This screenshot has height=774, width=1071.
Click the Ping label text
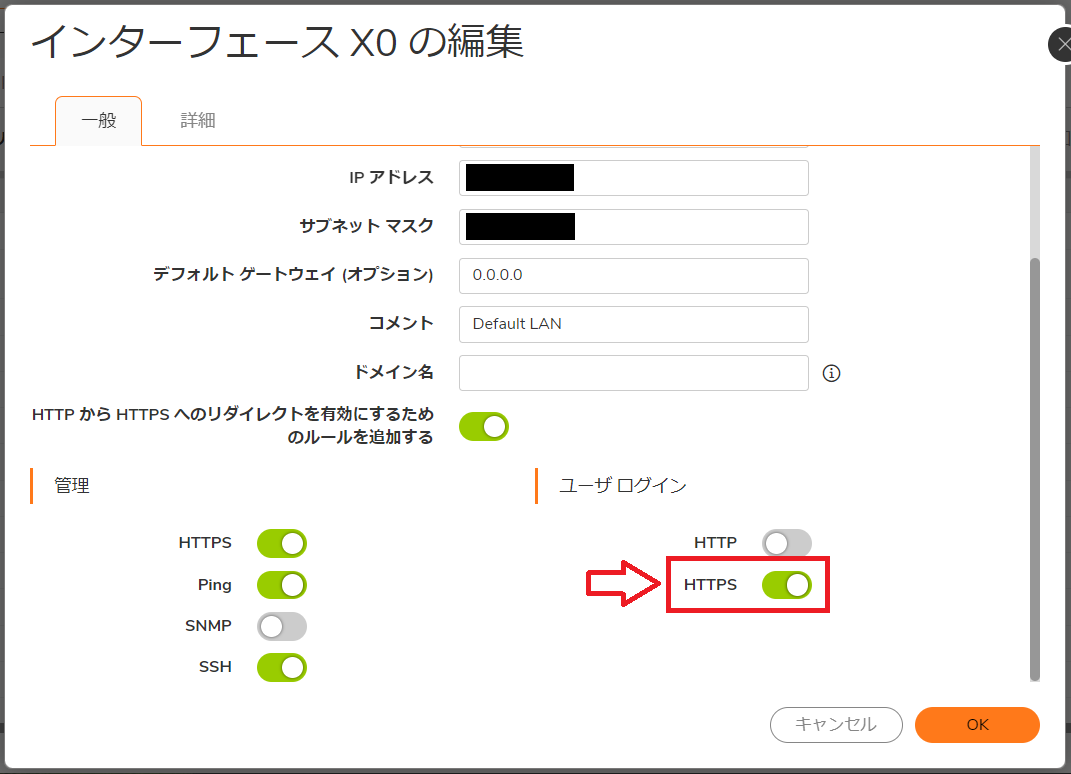coord(214,585)
